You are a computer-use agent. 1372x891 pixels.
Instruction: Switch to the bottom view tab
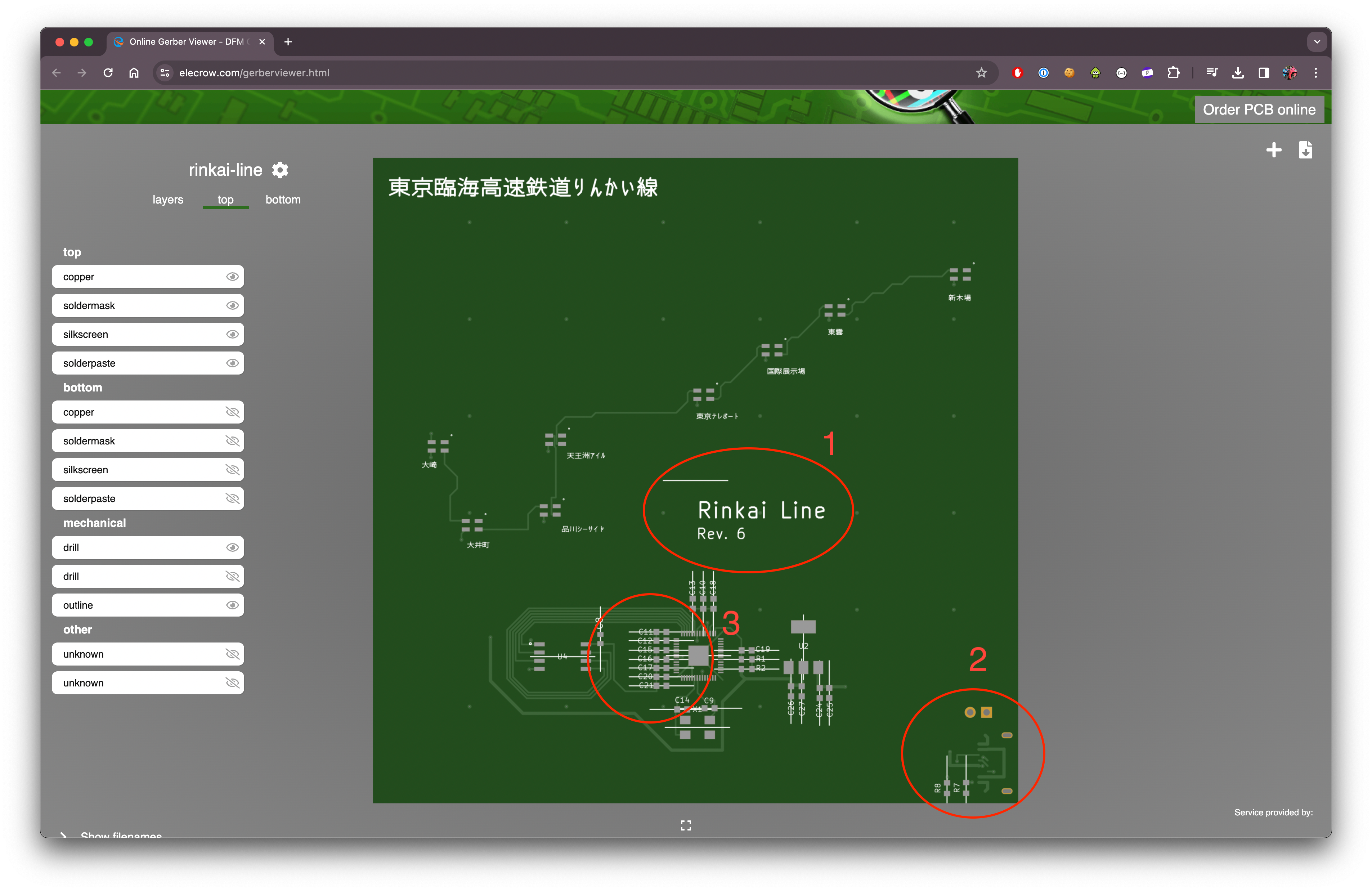point(283,200)
